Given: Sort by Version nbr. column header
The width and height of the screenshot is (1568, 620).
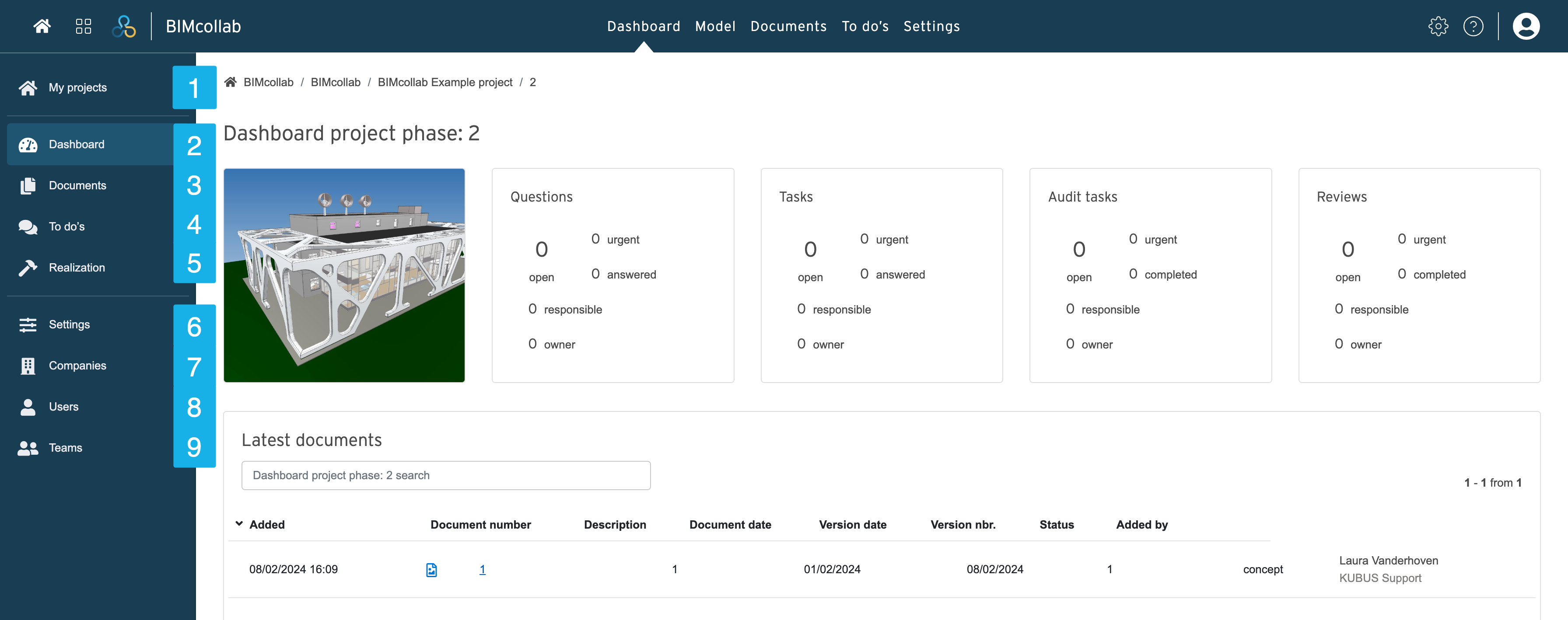Looking at the screenshot, I should pyautogui.click(x=963, y=525).
